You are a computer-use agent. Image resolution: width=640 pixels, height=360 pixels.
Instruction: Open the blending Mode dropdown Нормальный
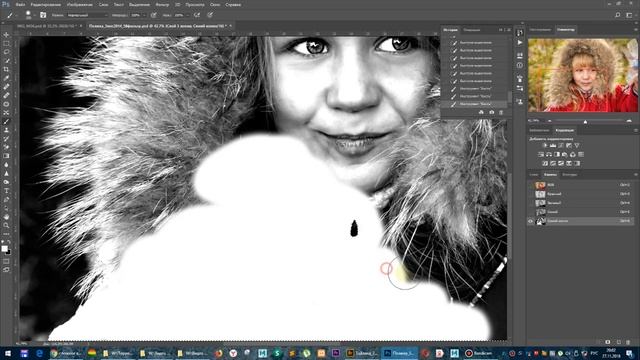[x=87, y=15]
